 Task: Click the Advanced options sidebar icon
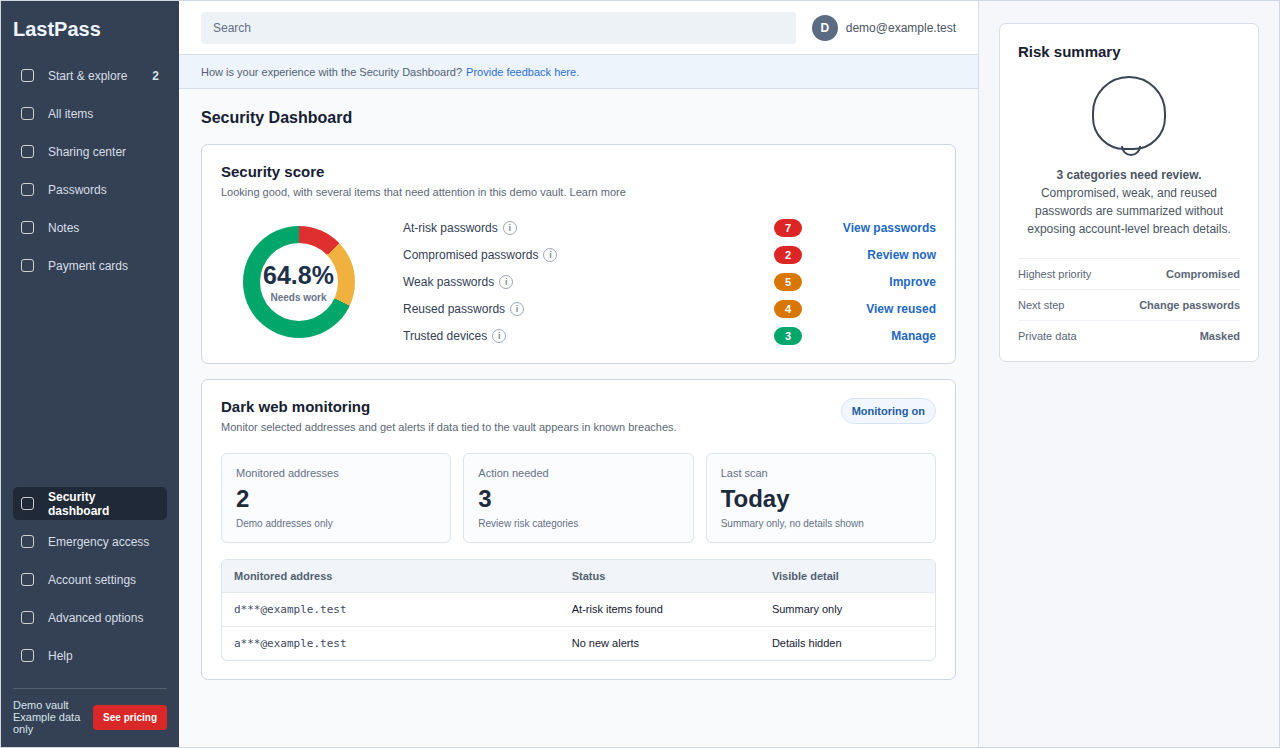(28, 618)
